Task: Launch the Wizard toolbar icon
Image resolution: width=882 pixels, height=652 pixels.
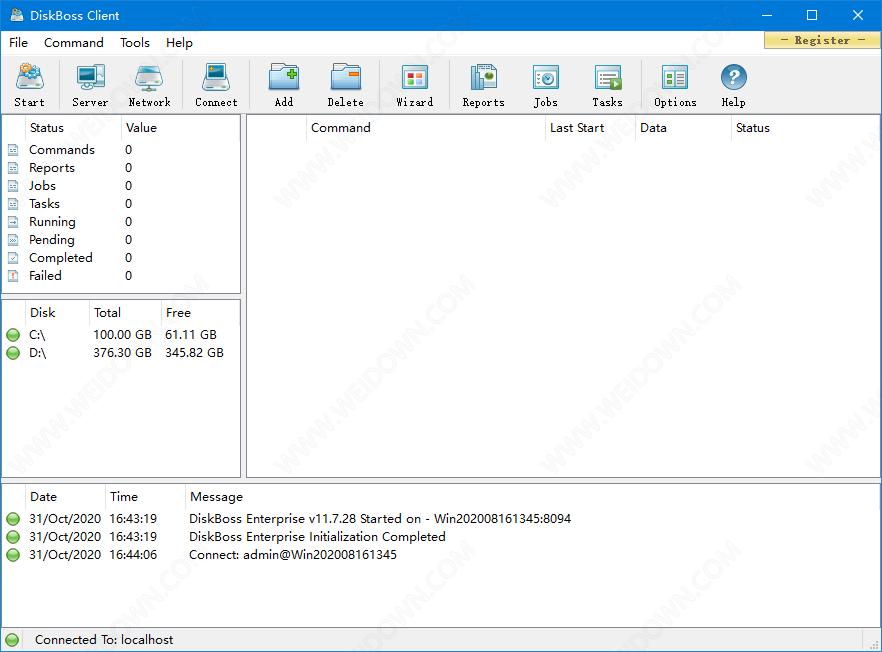Action: 415,77
